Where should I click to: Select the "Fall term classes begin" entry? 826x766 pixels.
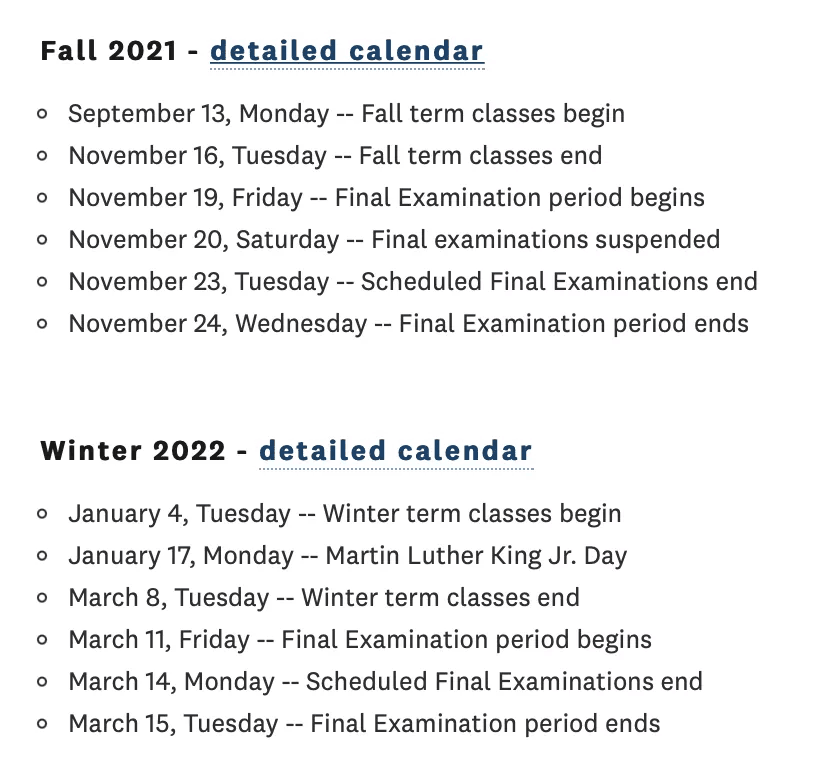346,114
